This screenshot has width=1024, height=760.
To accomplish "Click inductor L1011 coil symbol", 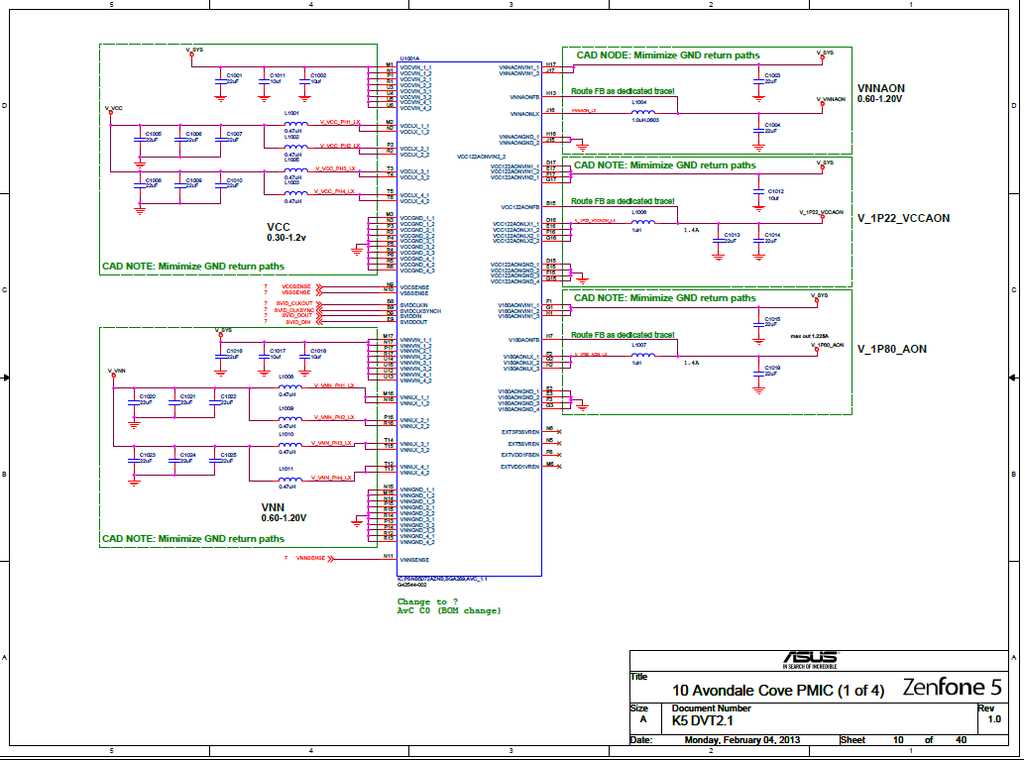I will tap(290, 479).
